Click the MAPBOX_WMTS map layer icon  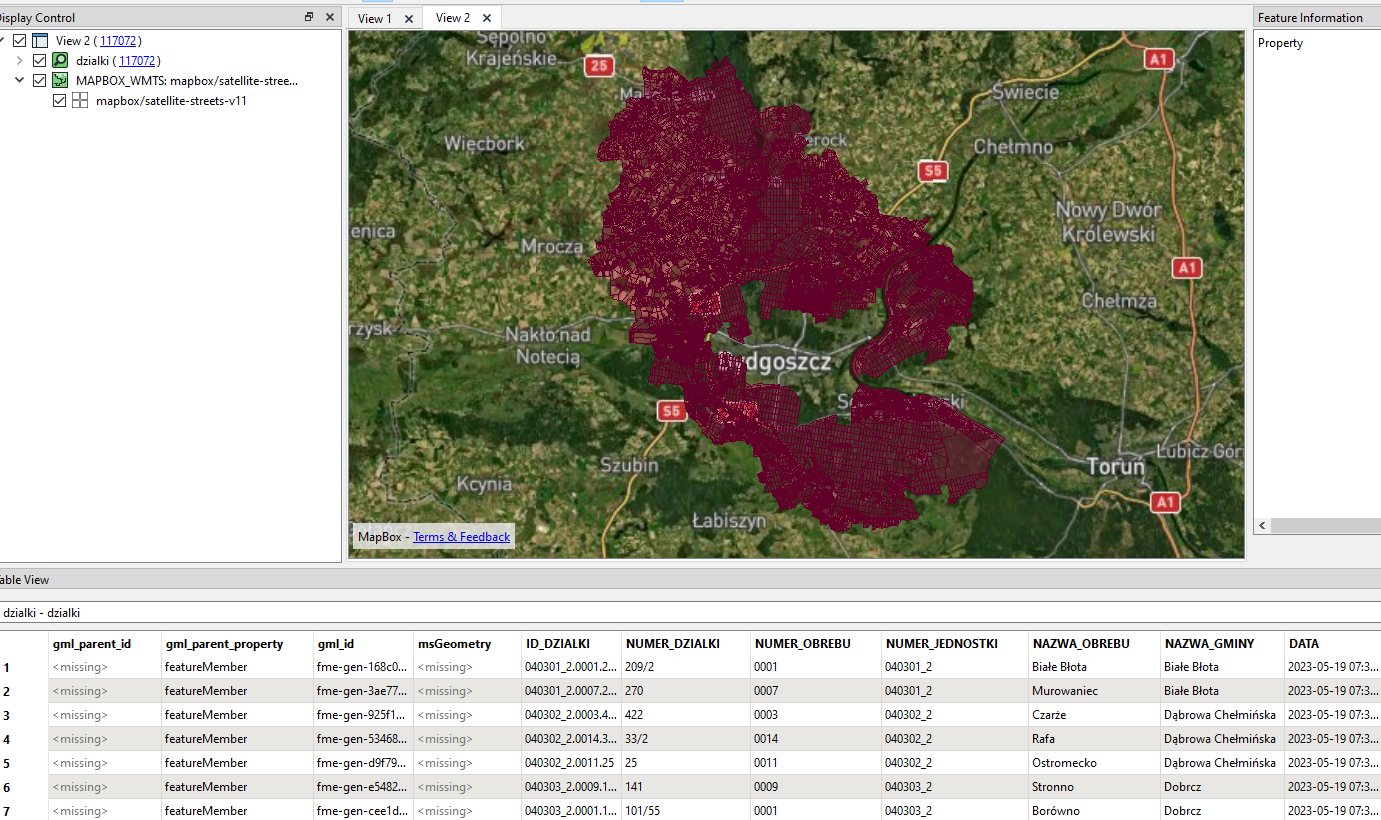[x=60, y=81]
